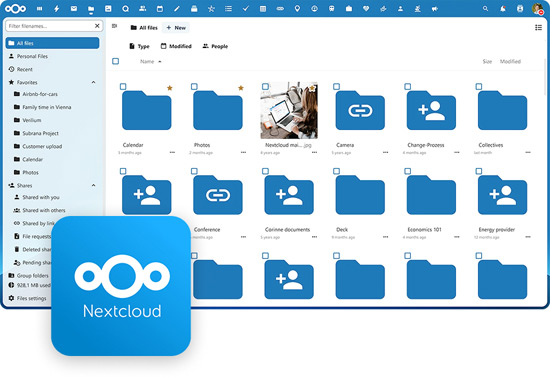Unfavorite the Calendar folder star
This screenshot has height=380, width=550.
tap(170, 88)
